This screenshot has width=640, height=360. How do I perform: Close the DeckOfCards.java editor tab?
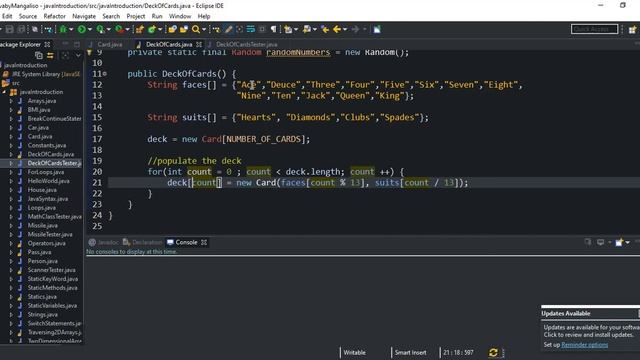pos(199,44)
